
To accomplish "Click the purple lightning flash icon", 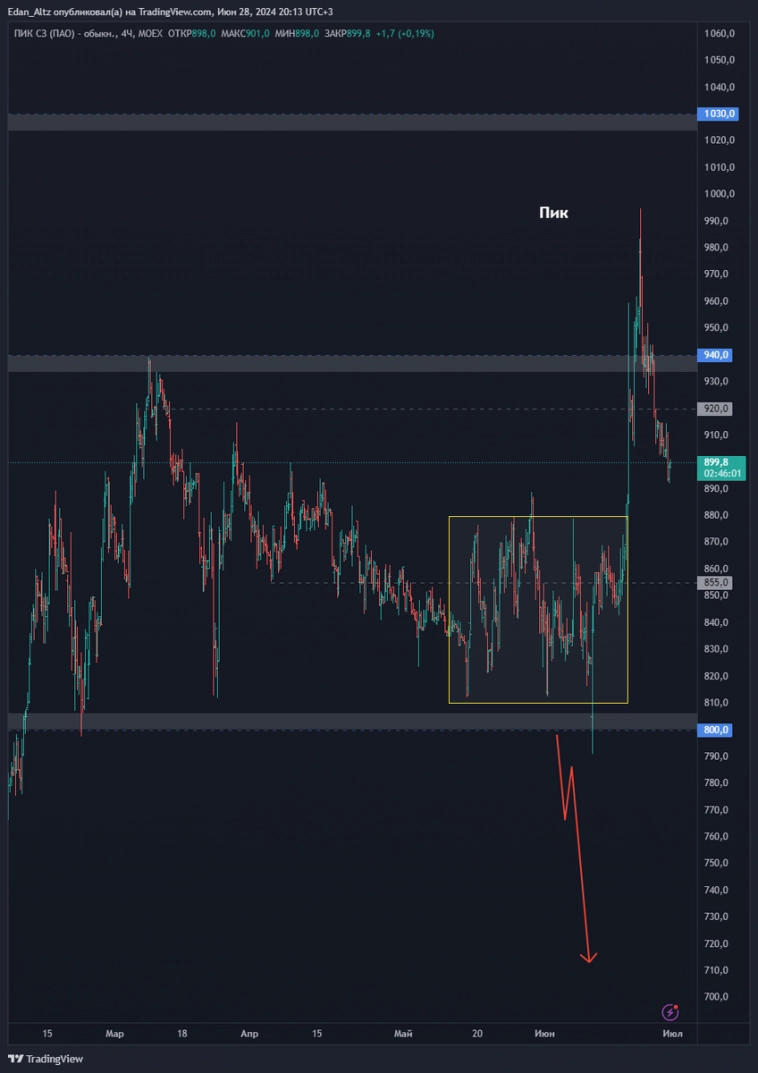I will point(670,1011).
